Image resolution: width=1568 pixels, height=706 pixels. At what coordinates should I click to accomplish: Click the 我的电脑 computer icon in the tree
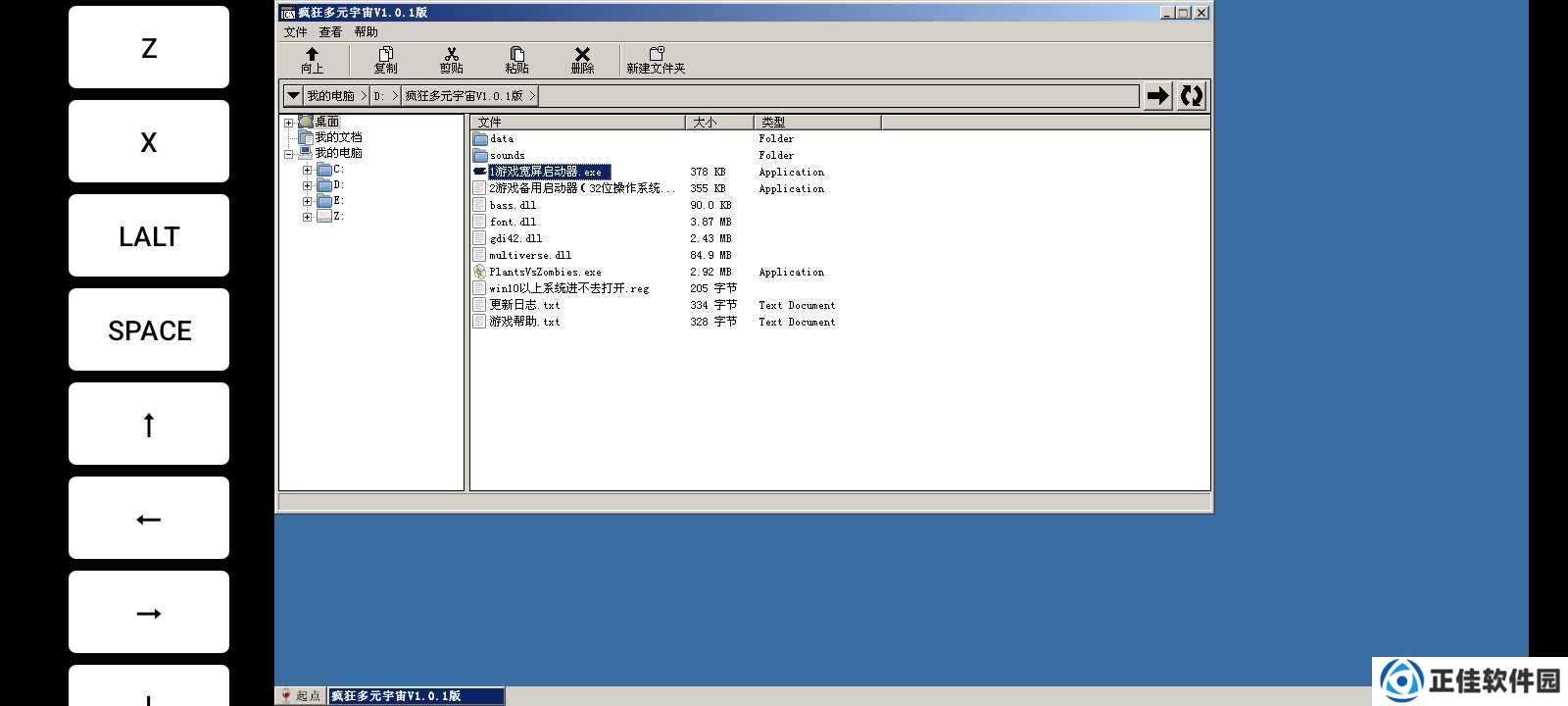[306, 153]
